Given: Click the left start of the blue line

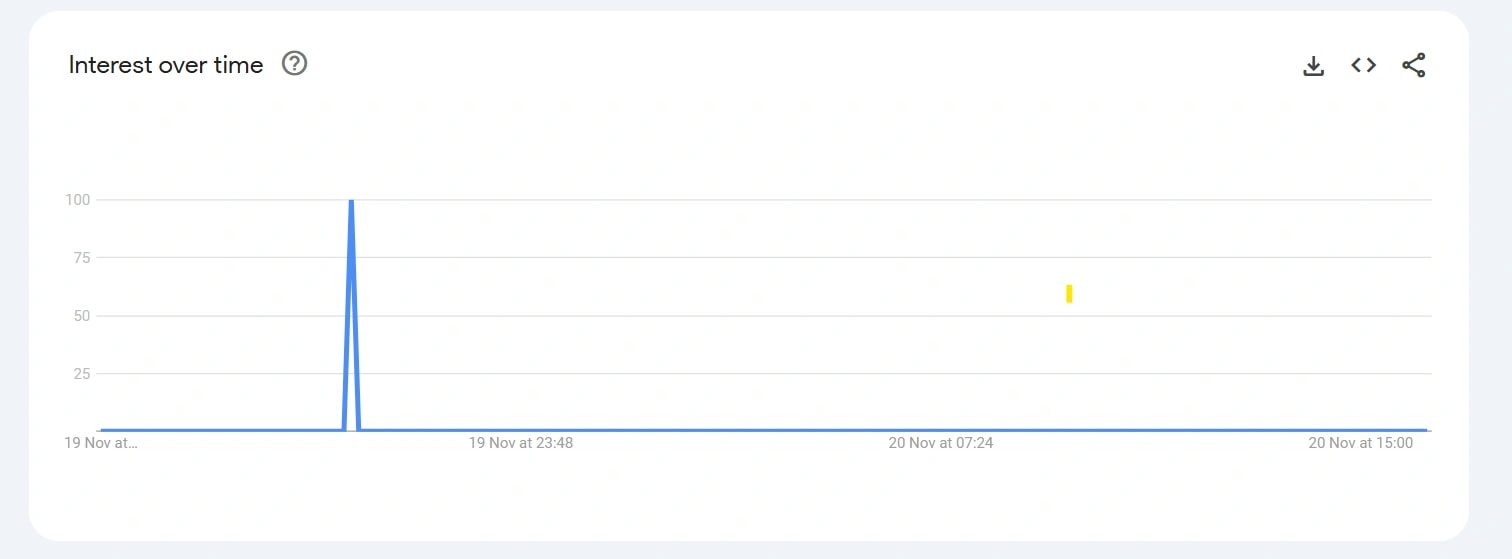Looking at the screenshot, I should click(x=103, y=430).
